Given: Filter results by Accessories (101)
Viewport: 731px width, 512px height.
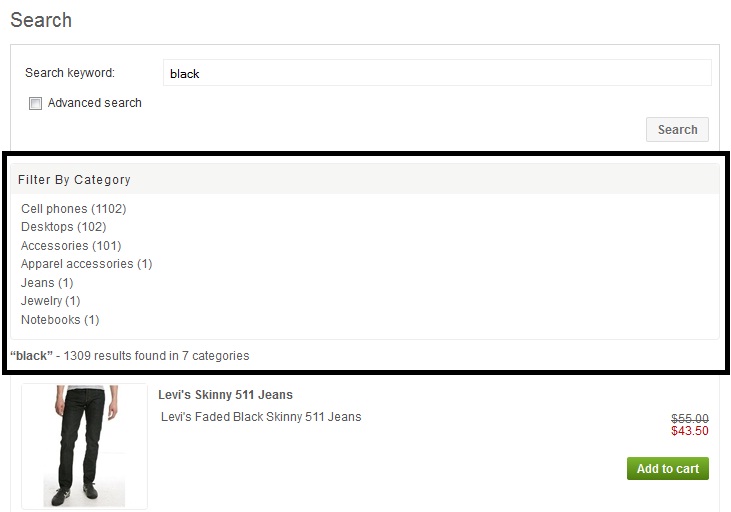Looking at the screenshot, I should tap(71, 245).
